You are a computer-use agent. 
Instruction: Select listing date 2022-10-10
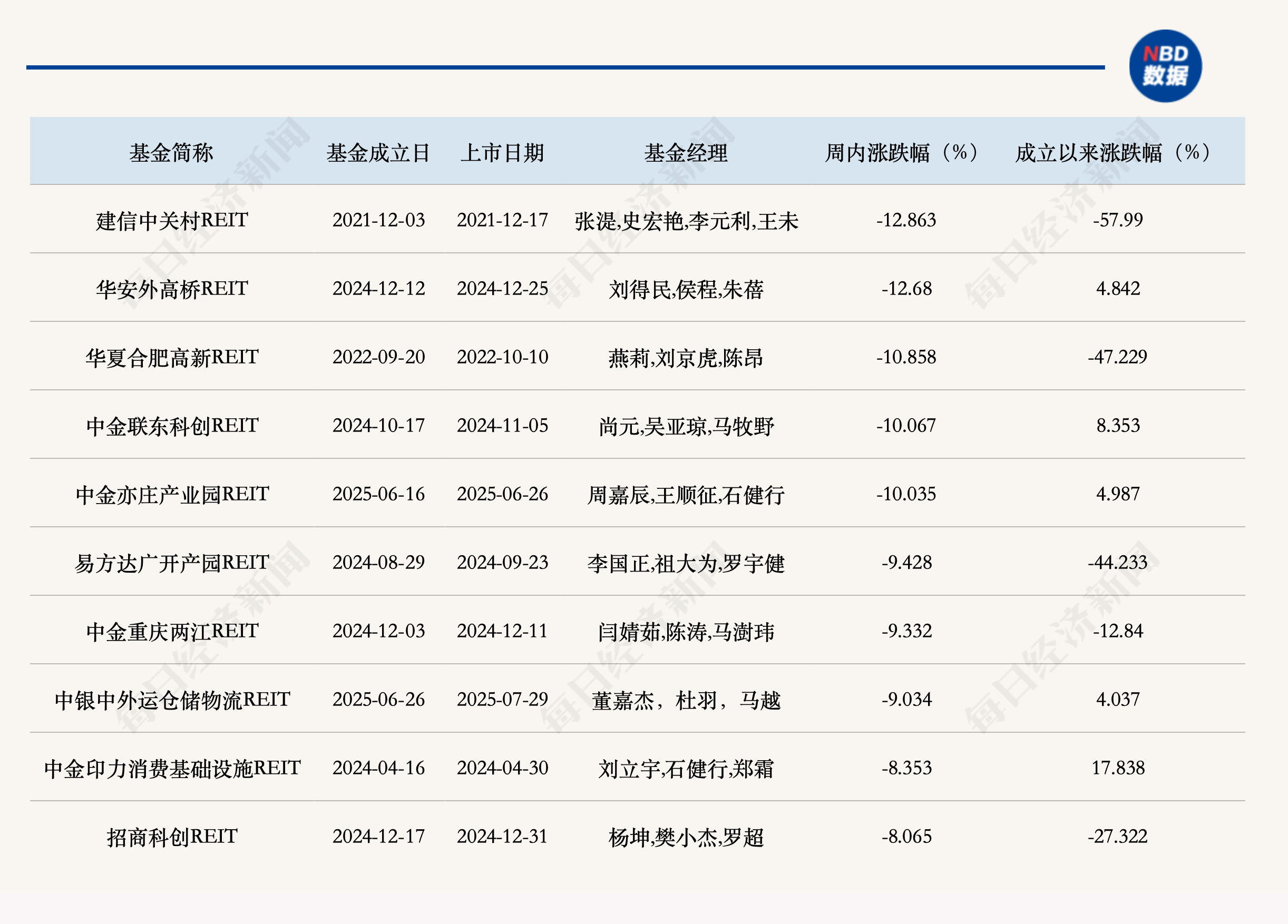click(503, 357)
